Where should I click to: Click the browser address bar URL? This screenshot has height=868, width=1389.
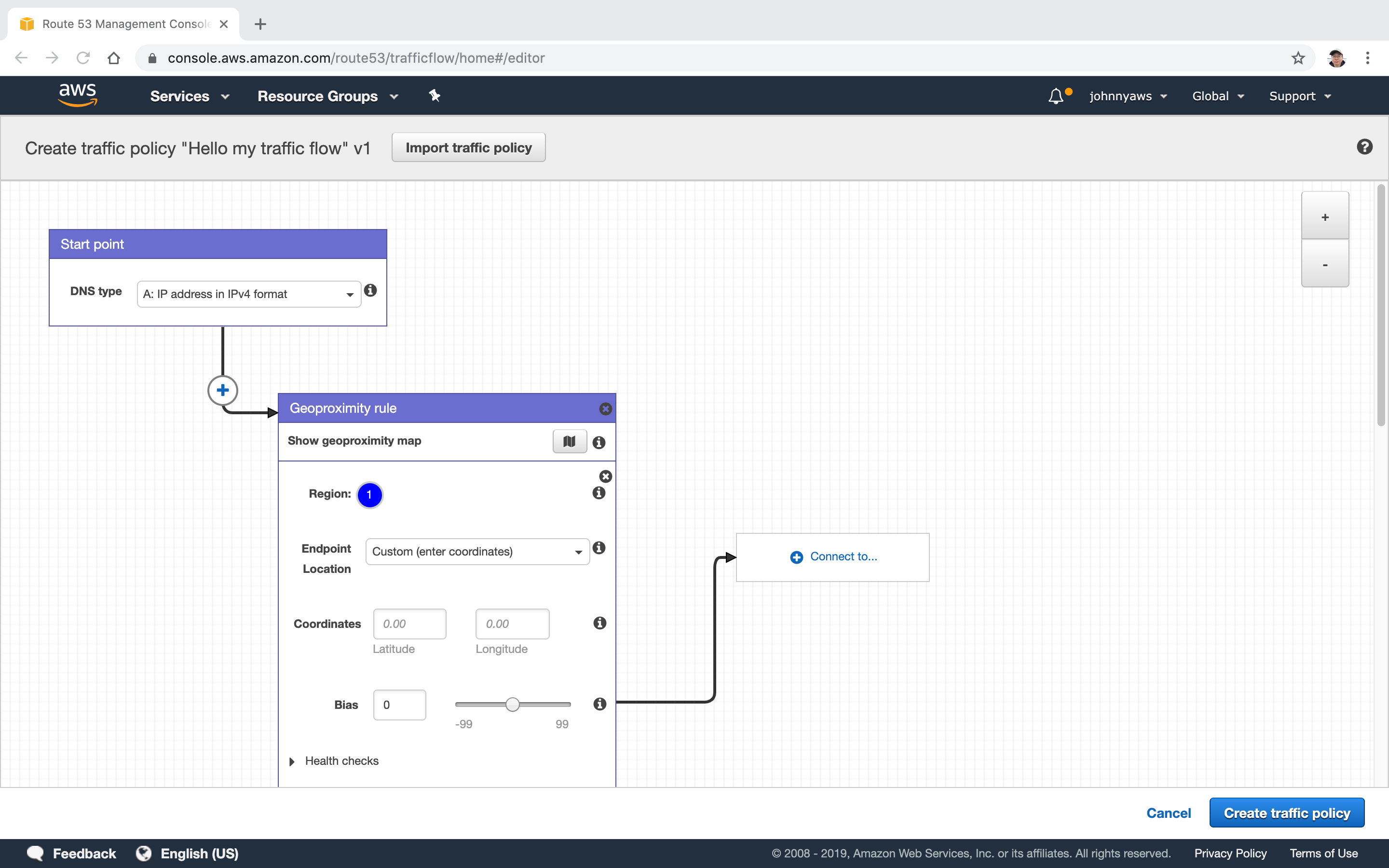[356, 58]
